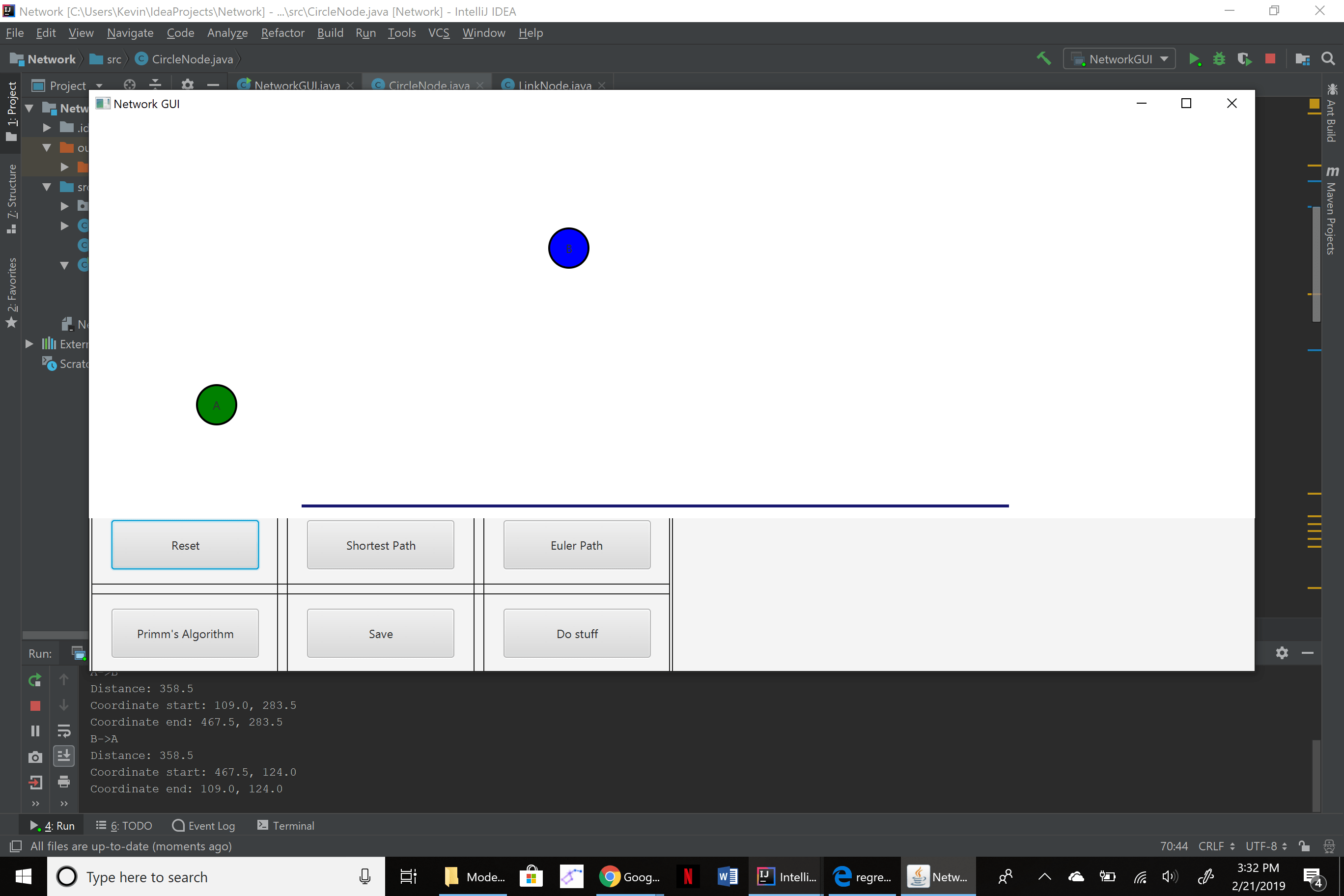Open the NetworkGUI run configuration dropdown
Image resolution: width=1344 pixels, height=896 pixels.
(x=1166, y=58)
